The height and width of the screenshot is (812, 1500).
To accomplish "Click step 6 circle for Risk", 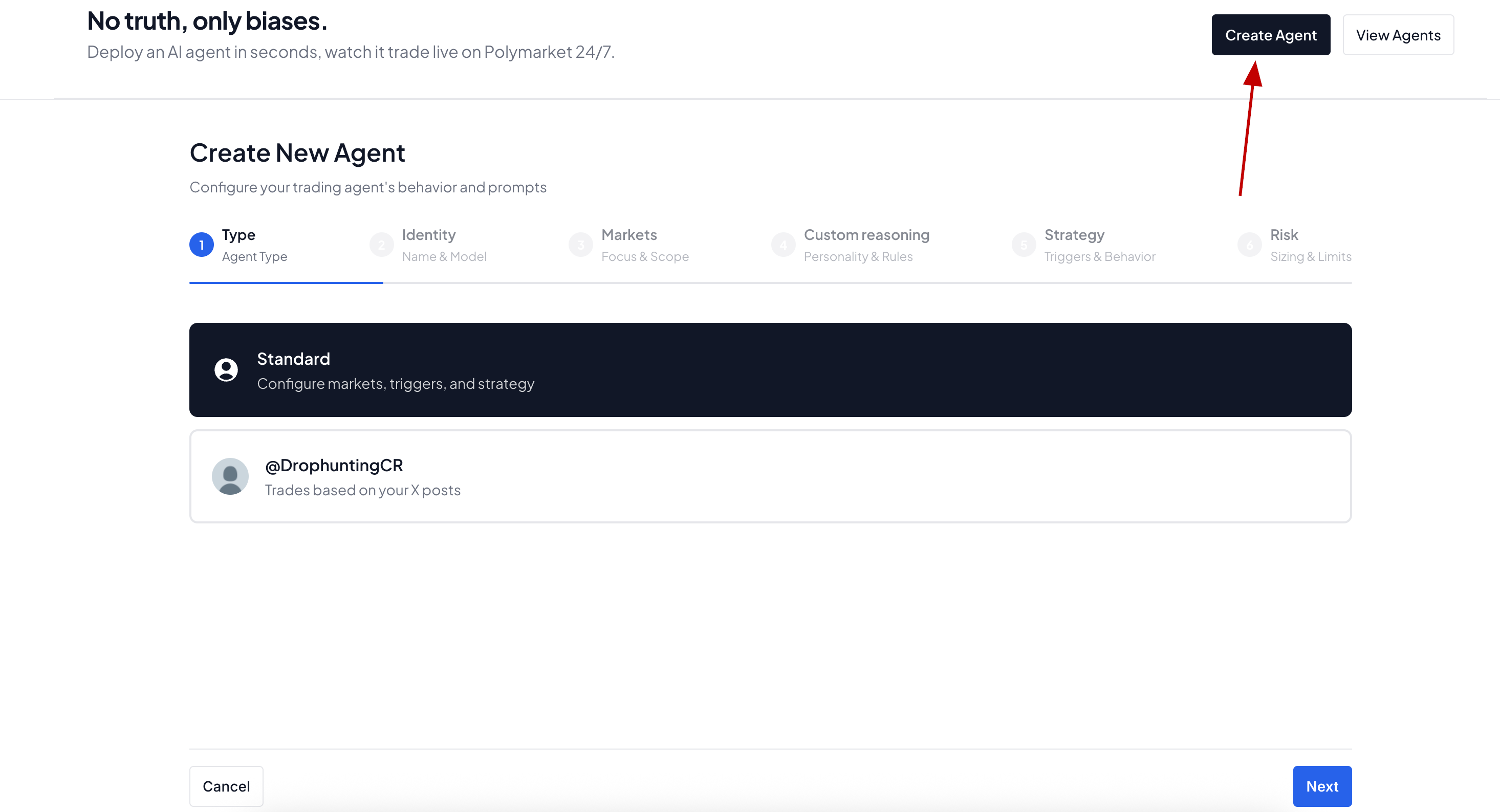I will (1249, 245).
